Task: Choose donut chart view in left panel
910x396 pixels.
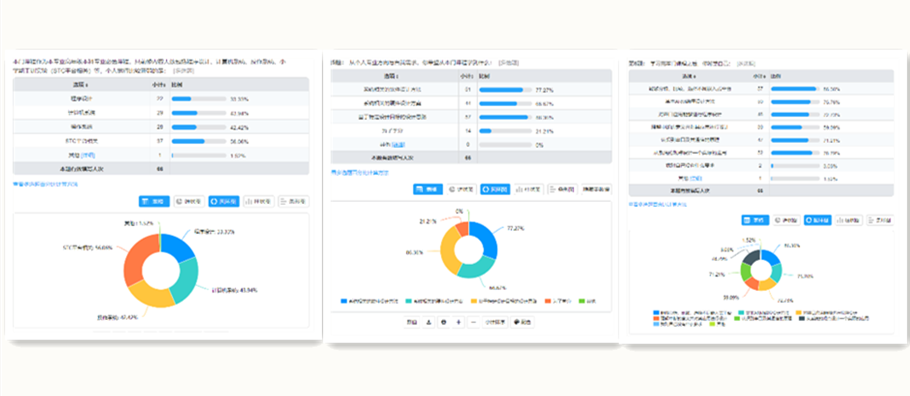Action: [223, 201]
